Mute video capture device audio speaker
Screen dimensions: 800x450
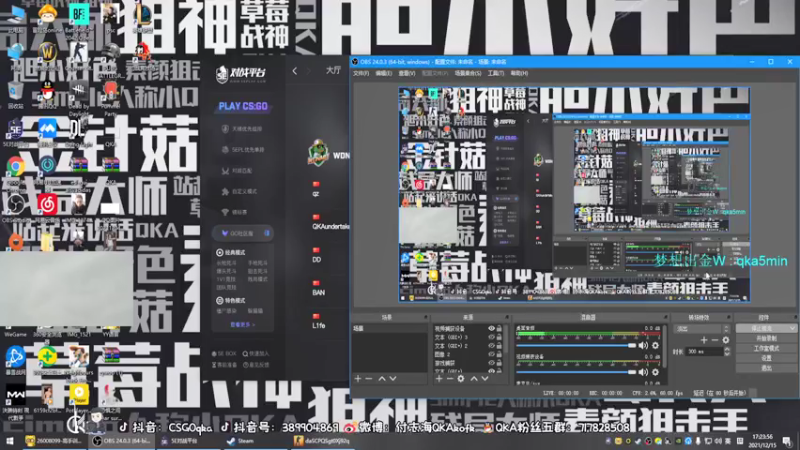tap(643, 372)
